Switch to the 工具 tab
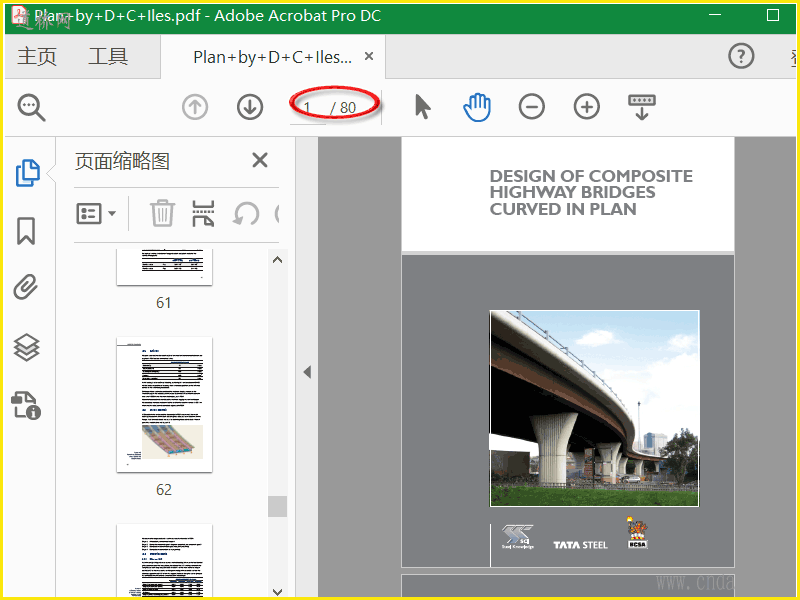 tap(108, 56)
